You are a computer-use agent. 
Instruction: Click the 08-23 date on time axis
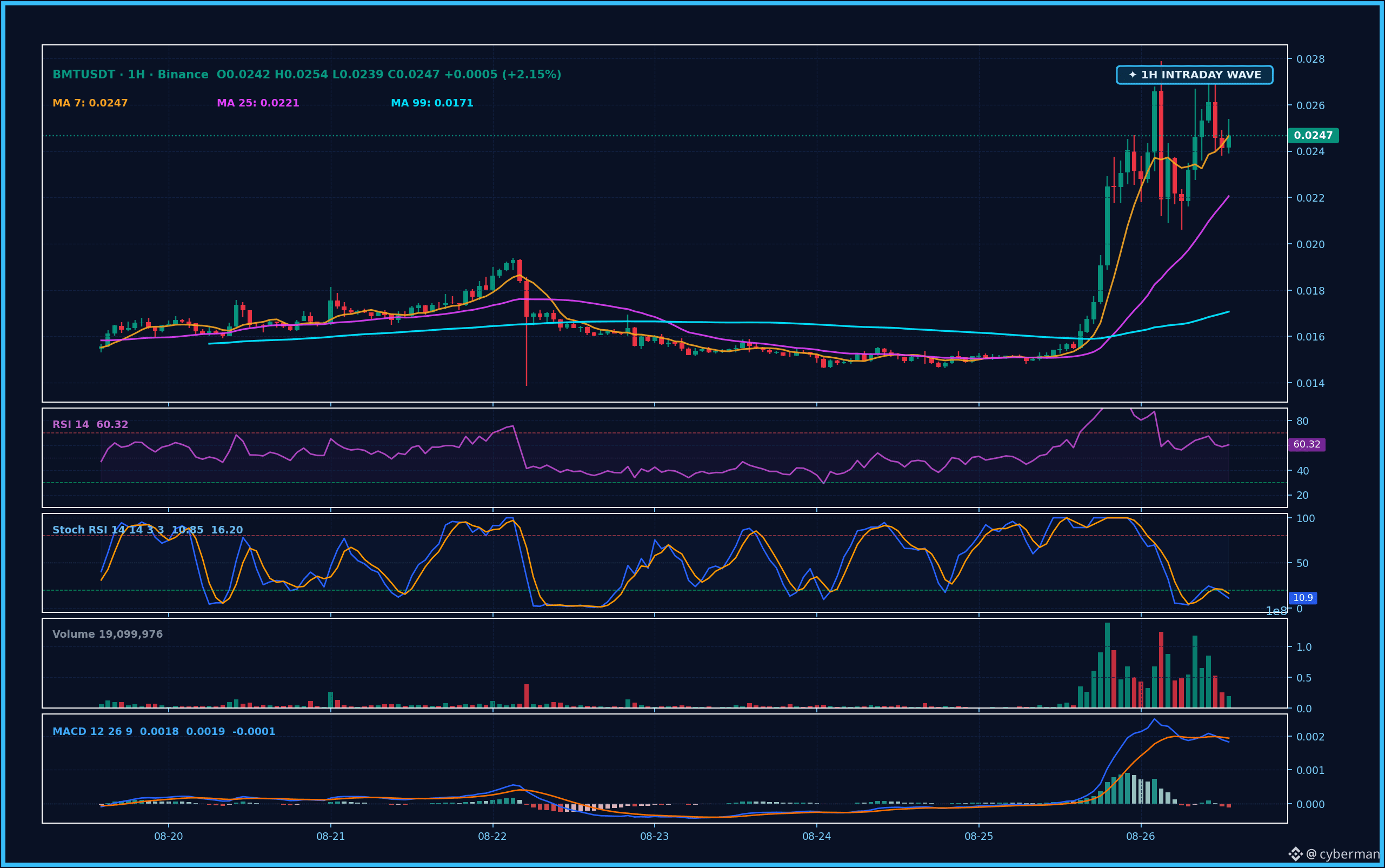[x=655, y=837]
